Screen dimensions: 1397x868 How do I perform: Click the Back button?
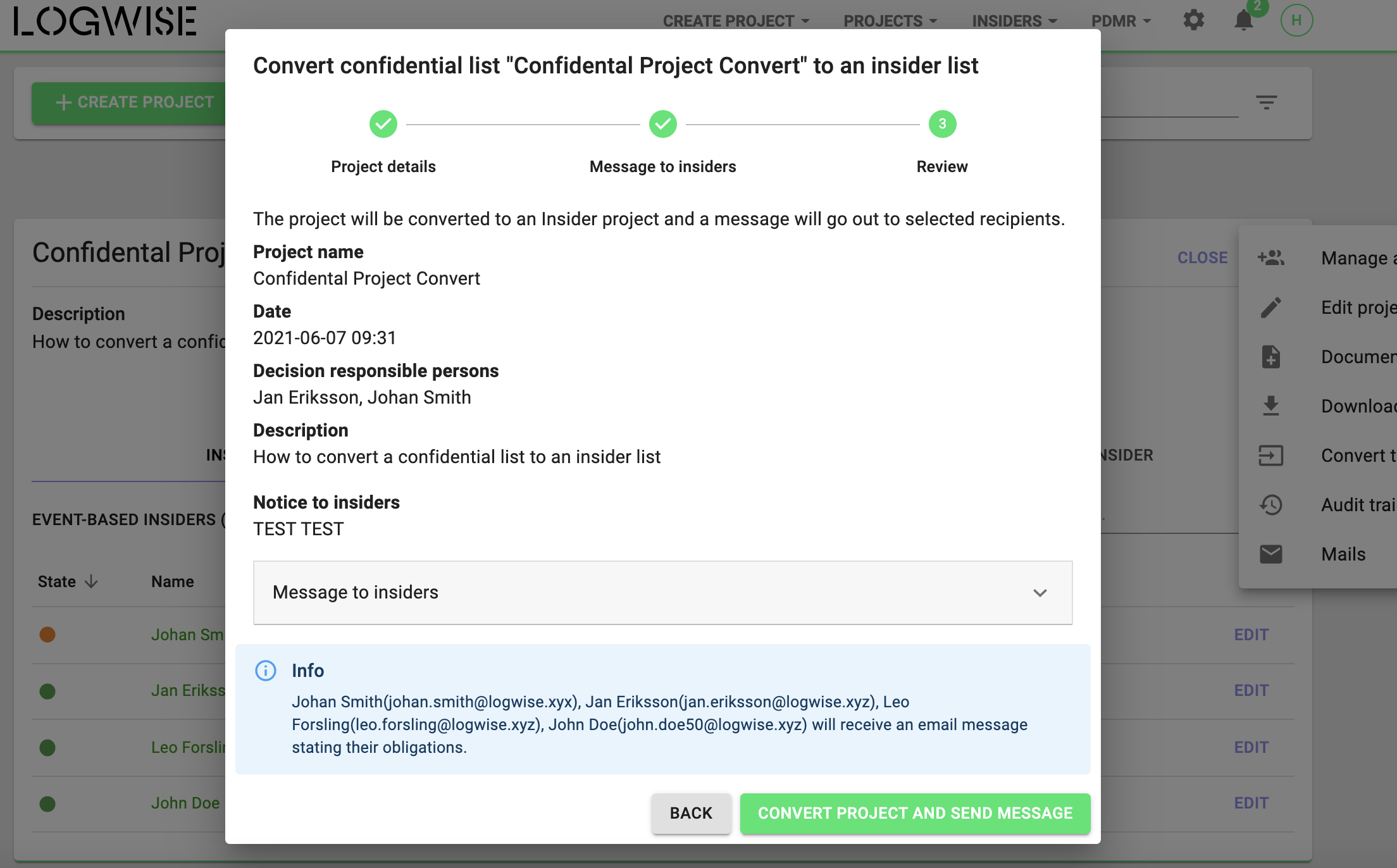pyautogui.click(x=691, y=813)
